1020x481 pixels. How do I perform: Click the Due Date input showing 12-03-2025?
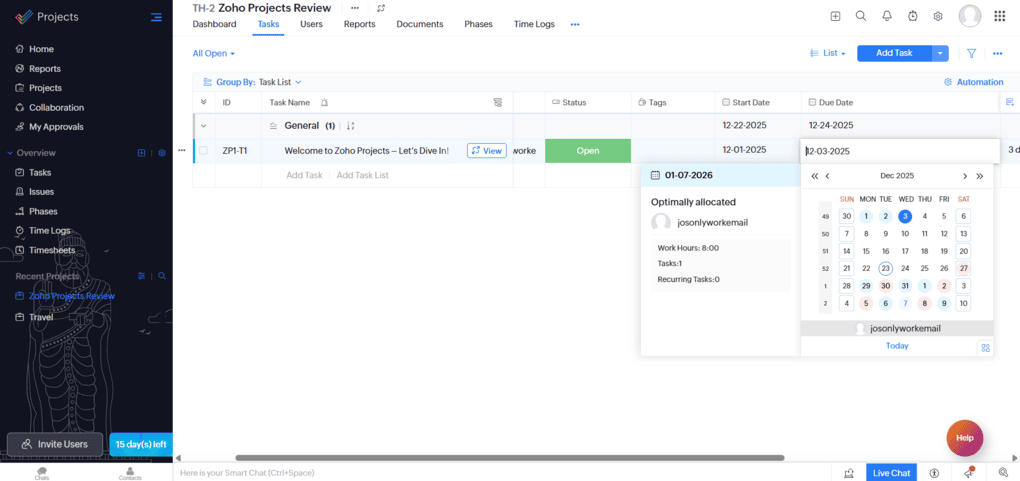tap(900, 151)
